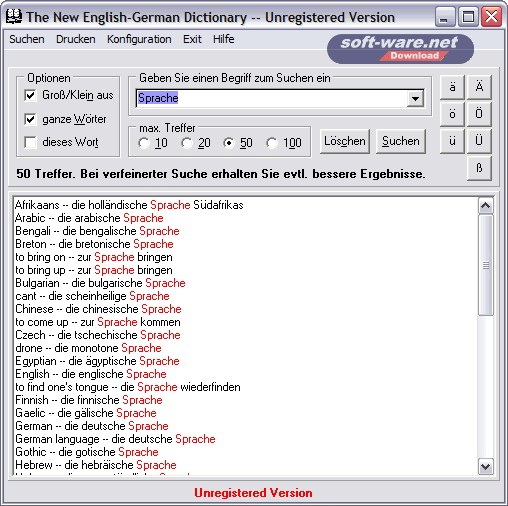Click the results list scrollbar thumb
The width and height of the screenshot is (508, 506).
click(486, 265)
